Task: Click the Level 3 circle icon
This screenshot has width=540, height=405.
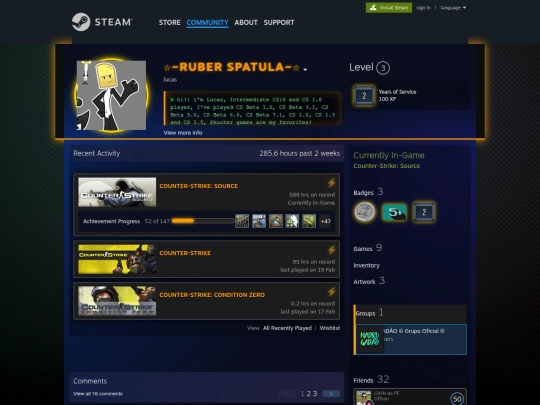Action: coord(383,68)
